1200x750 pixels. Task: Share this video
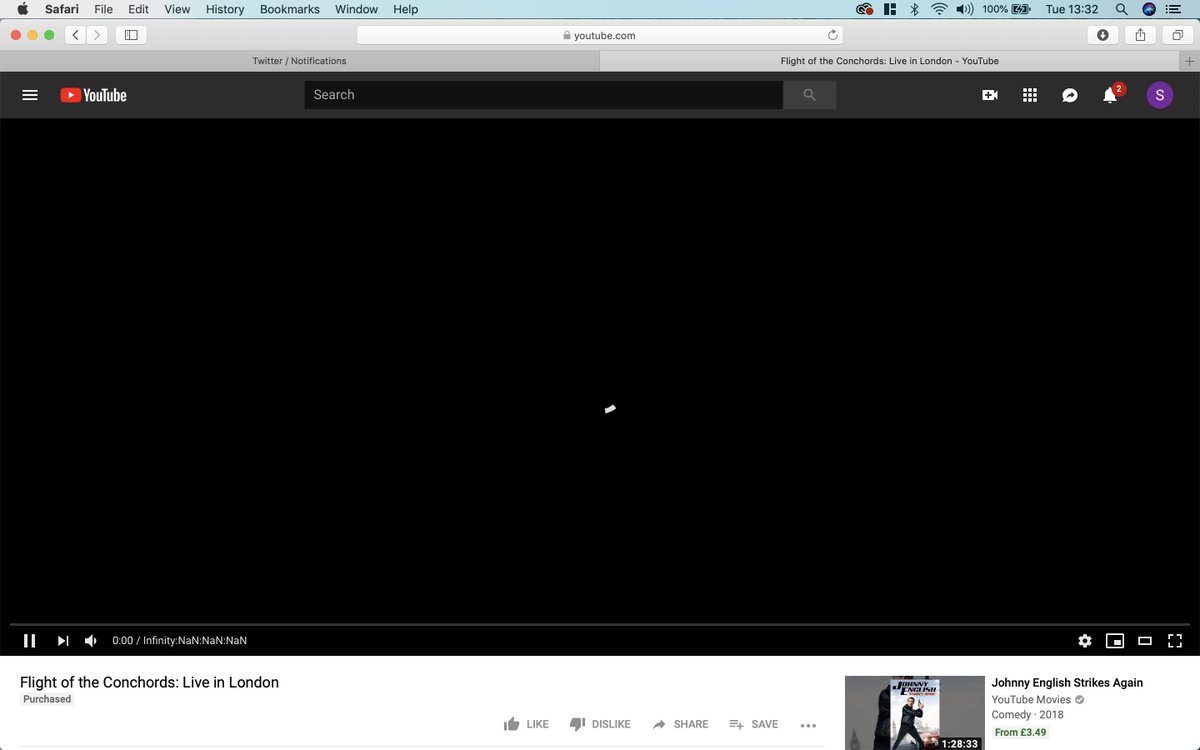click(680, 724)
